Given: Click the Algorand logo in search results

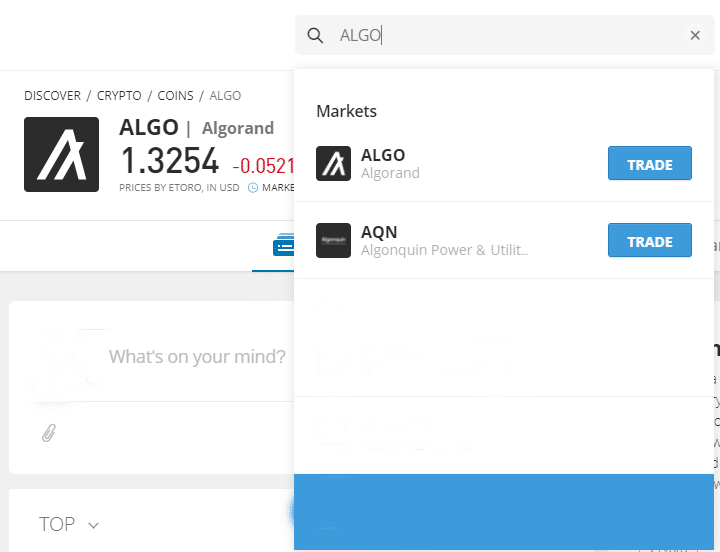Looking at the screenshot, I should [333, 163].
